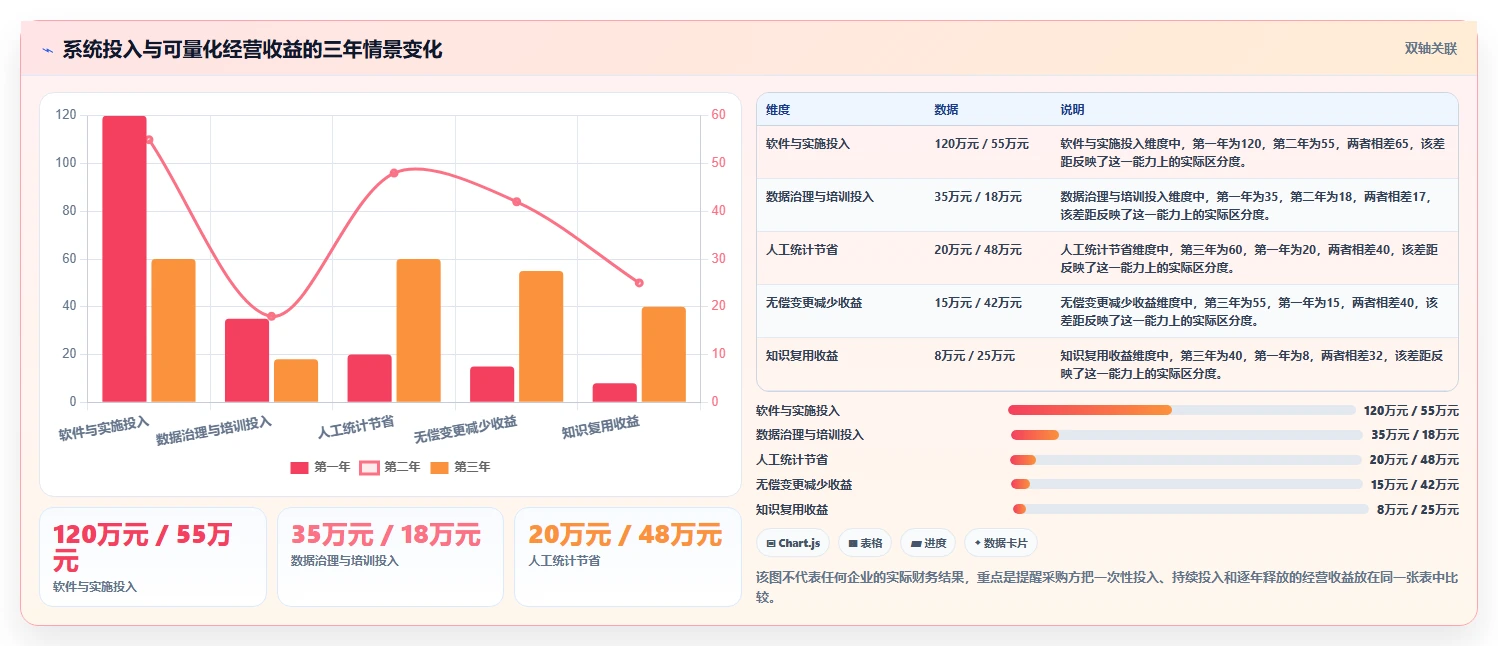1498x646 pixels.
Task: Click the 人工统计节省 x-axis label
Action: click(356, 427)
